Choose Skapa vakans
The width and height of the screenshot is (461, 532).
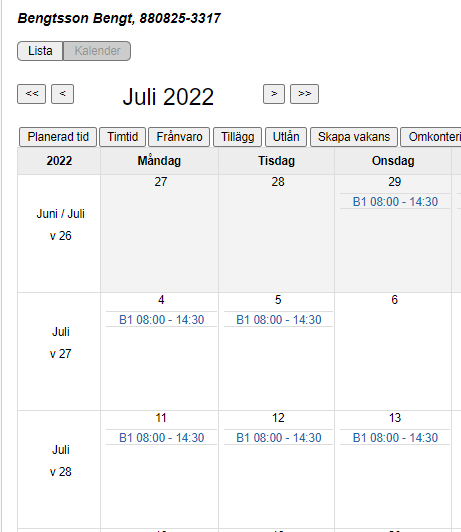click(354, 137)
